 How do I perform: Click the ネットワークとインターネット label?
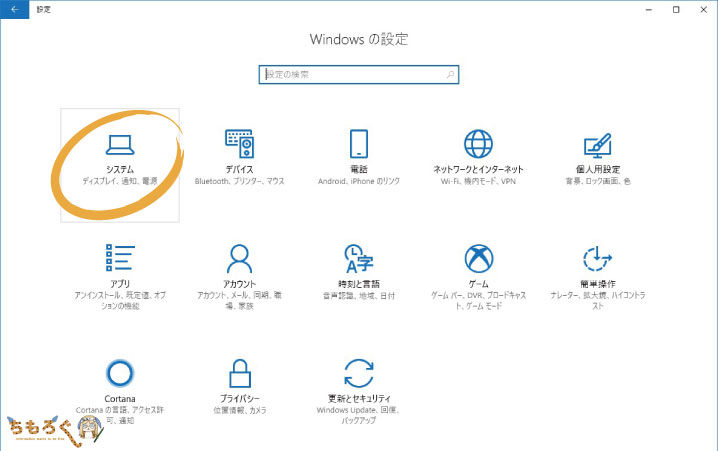click(x=478, y=169)
